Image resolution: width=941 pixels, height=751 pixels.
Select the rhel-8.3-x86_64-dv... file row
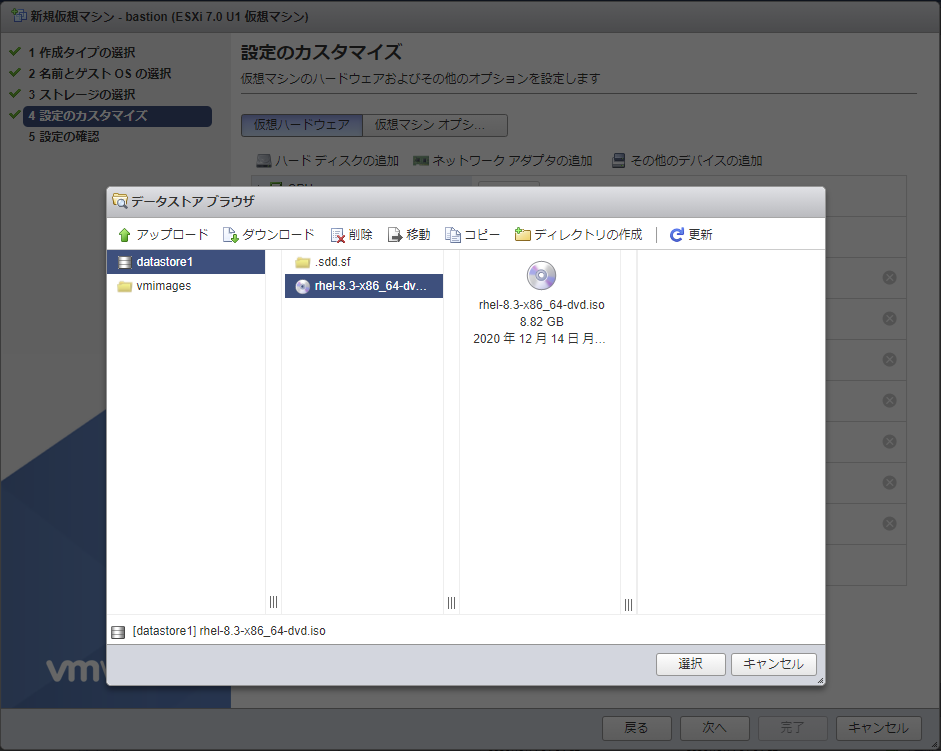364,286
